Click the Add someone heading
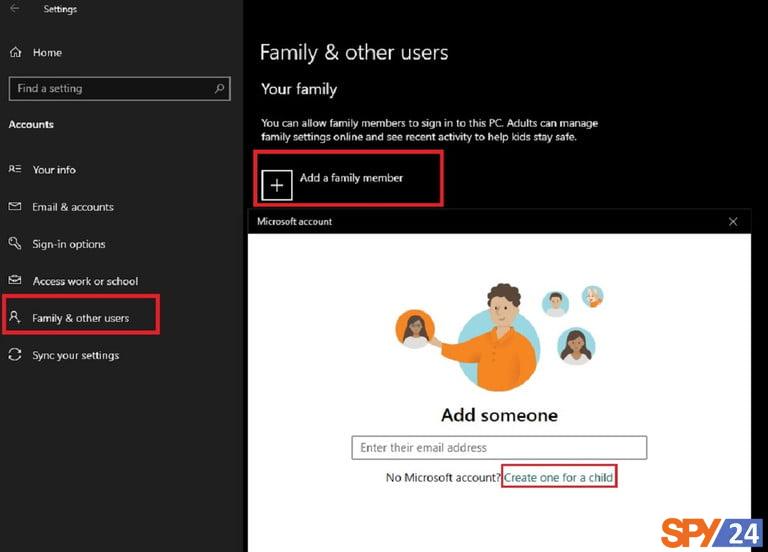This screenshot has height=552, width=768. 499,415
